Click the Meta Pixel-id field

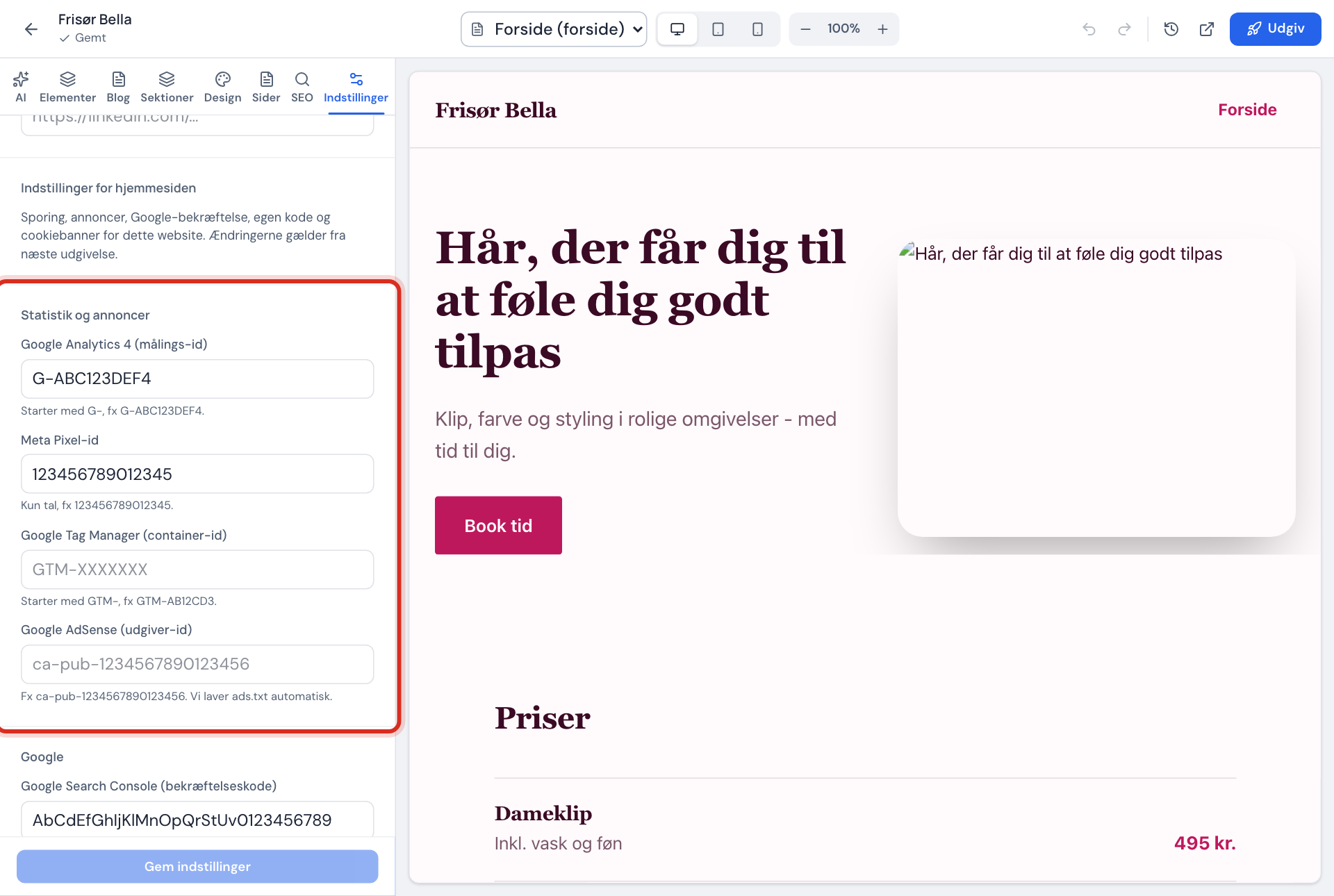point(197,474)
